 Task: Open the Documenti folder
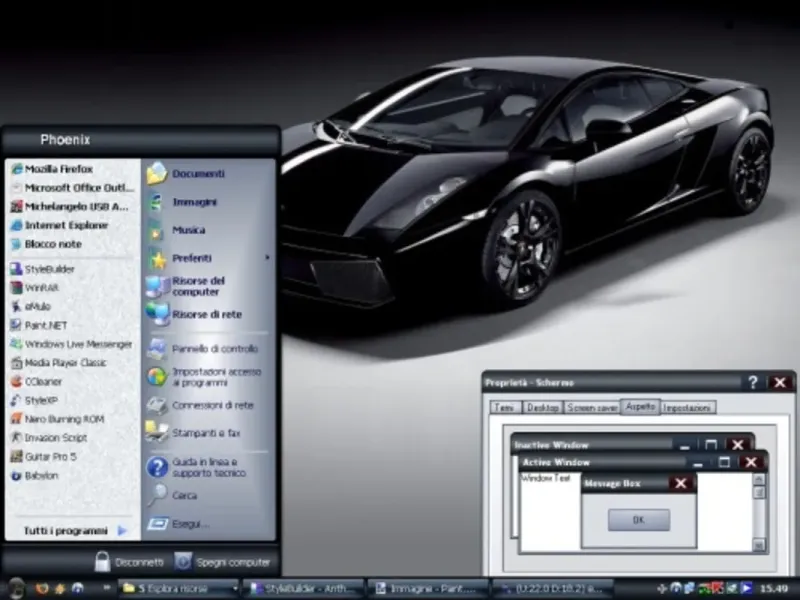(x=197, y=174)
